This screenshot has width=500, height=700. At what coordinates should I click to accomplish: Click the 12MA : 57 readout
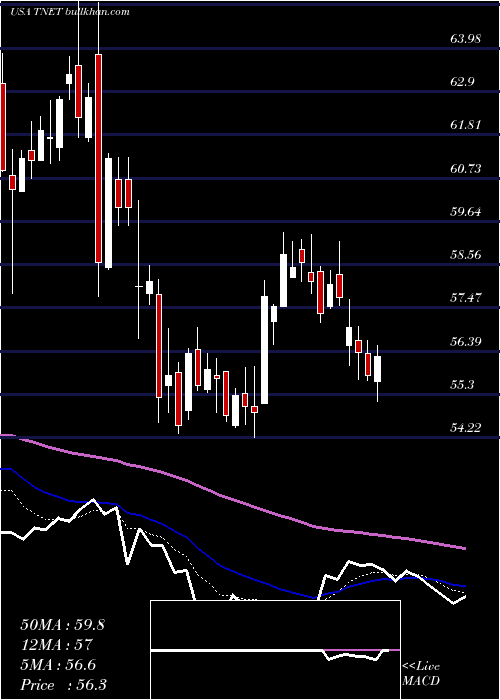click(56, 645)
